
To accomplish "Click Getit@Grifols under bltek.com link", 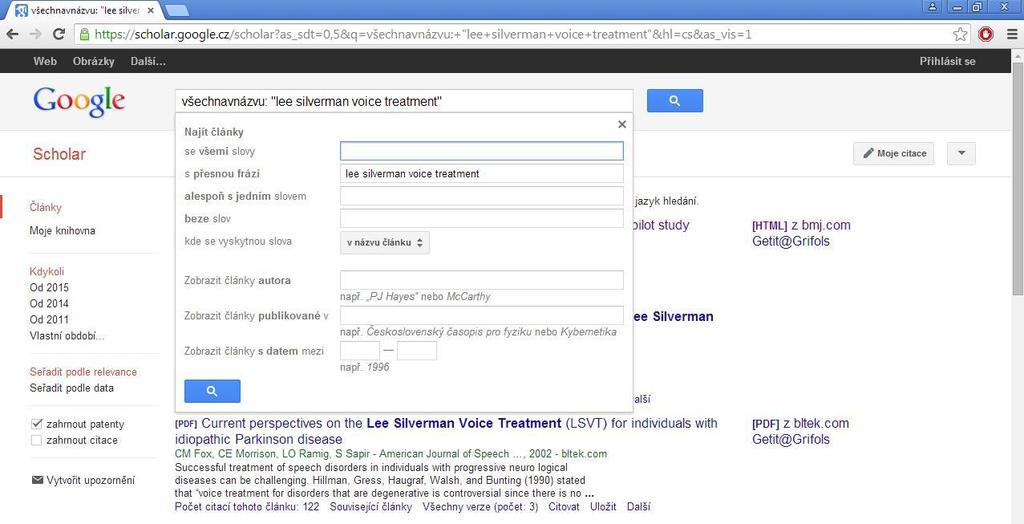I will (791, 439).
